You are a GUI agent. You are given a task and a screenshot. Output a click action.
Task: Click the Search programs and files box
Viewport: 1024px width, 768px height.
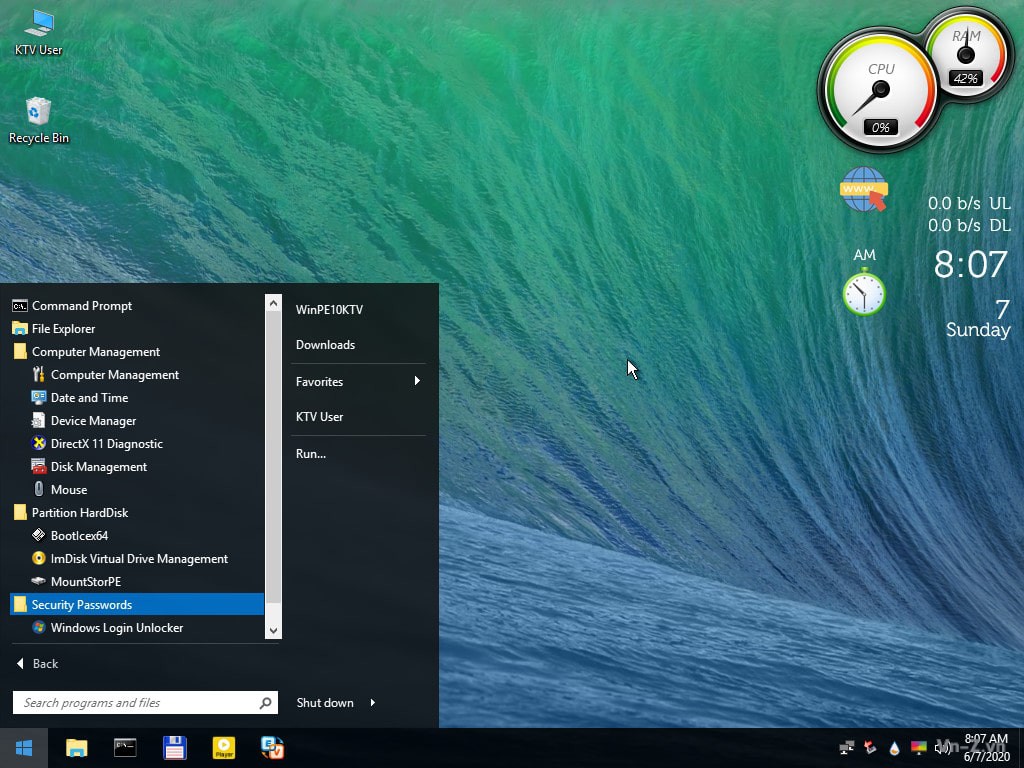(x=135, y=703)
